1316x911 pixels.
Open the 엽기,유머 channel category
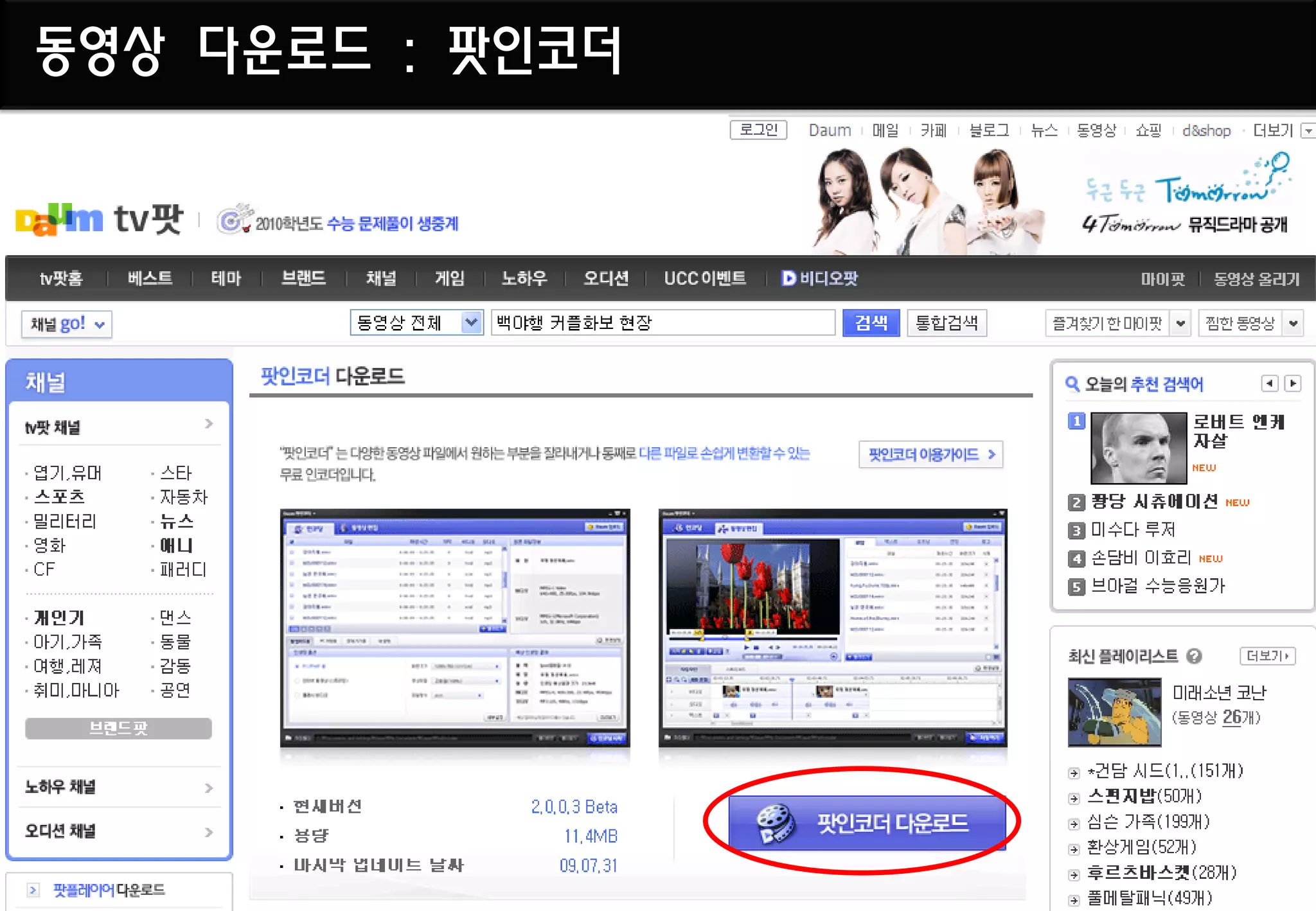pyautogui.click(x=67, y=473)
